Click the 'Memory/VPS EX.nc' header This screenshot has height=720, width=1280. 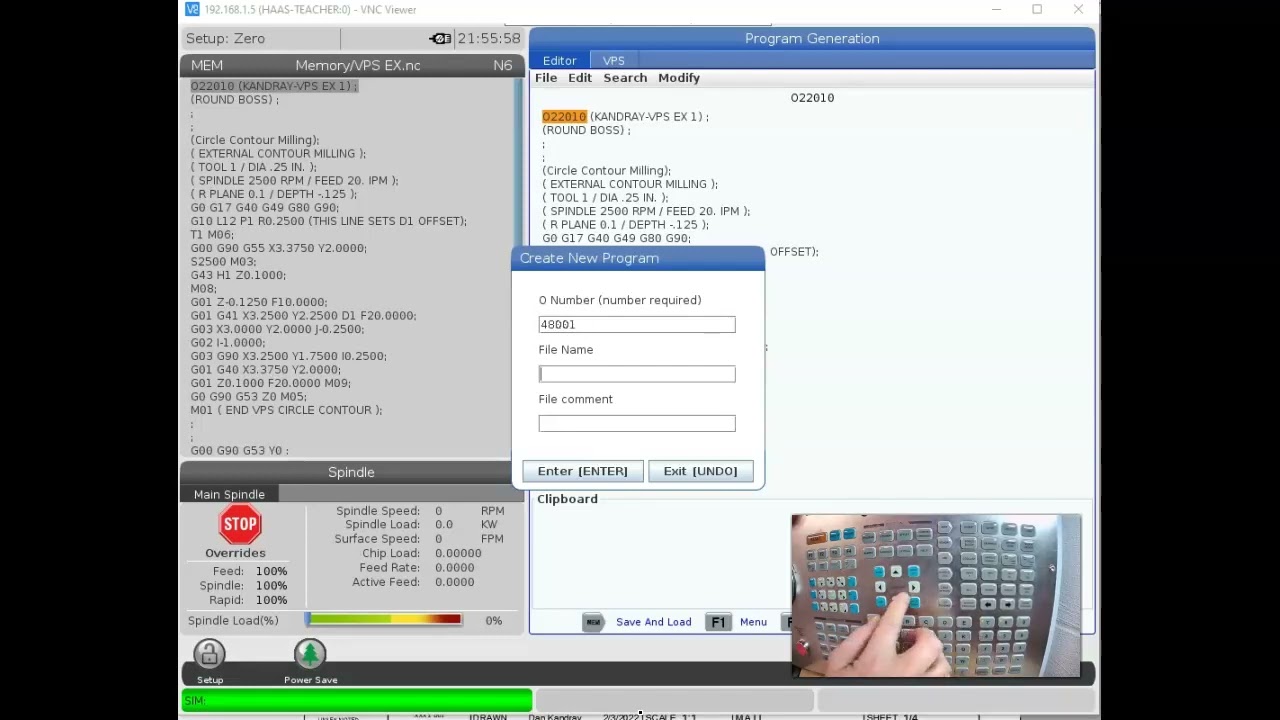[358, 65]
